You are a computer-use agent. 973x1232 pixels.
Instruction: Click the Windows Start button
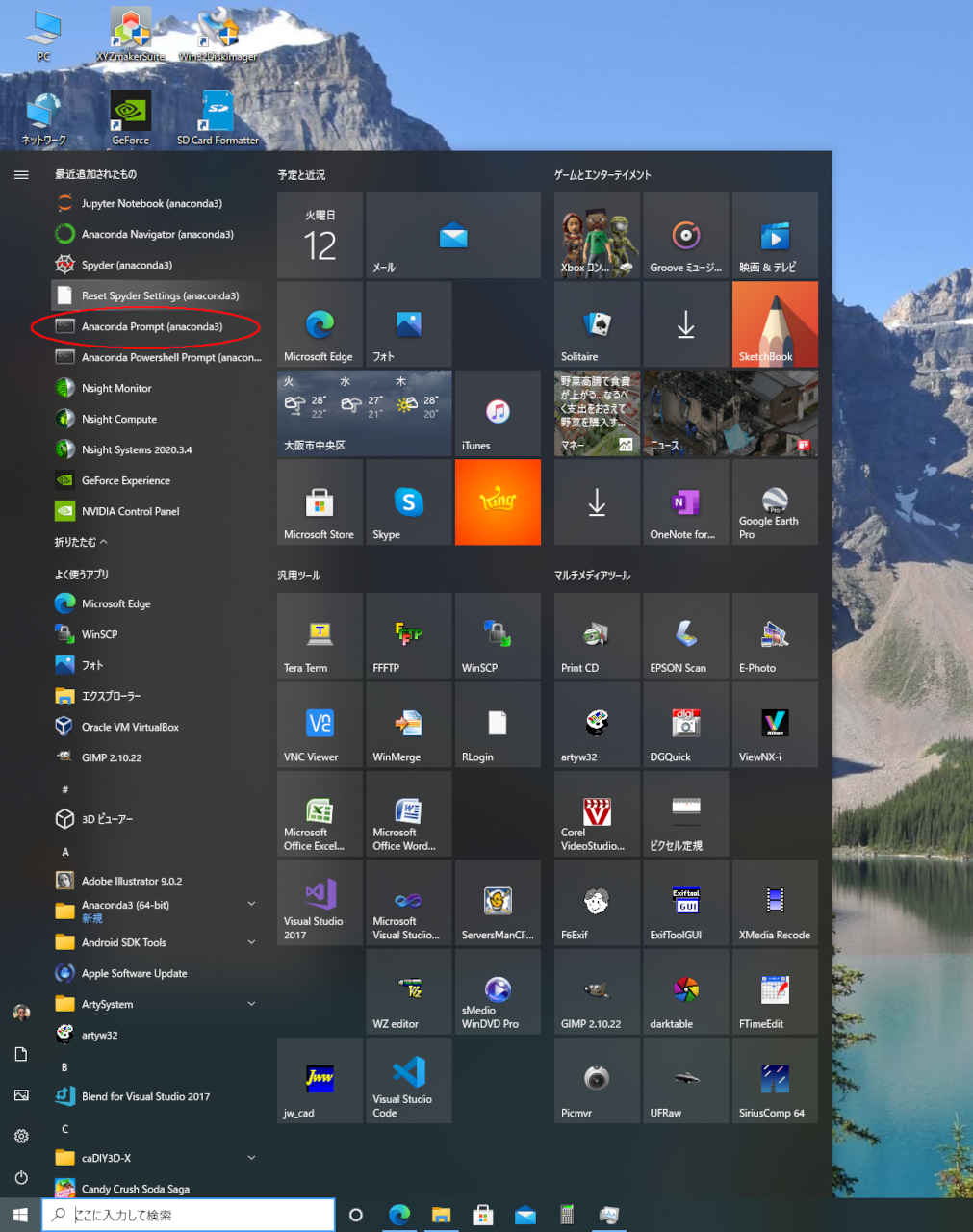tap(21, 1215)
